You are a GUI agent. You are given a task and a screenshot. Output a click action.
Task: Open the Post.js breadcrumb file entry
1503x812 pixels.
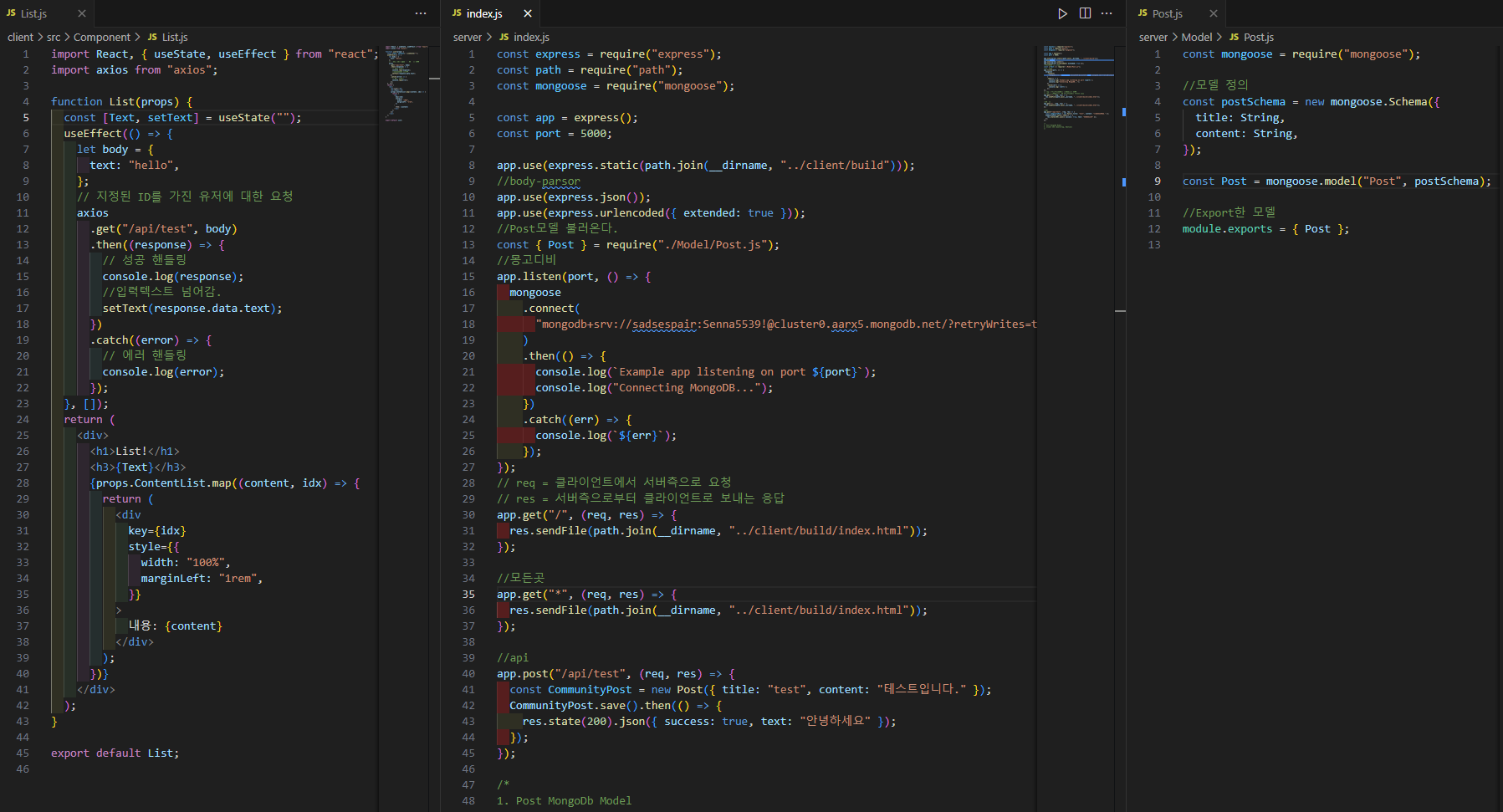tap(1251, 38)
